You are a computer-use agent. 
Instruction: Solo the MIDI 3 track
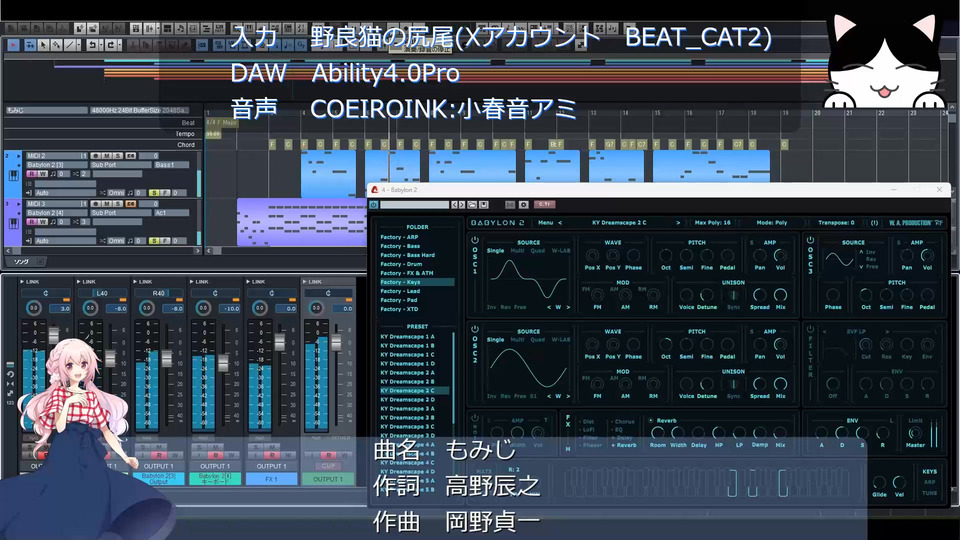(x=118, y=204)
